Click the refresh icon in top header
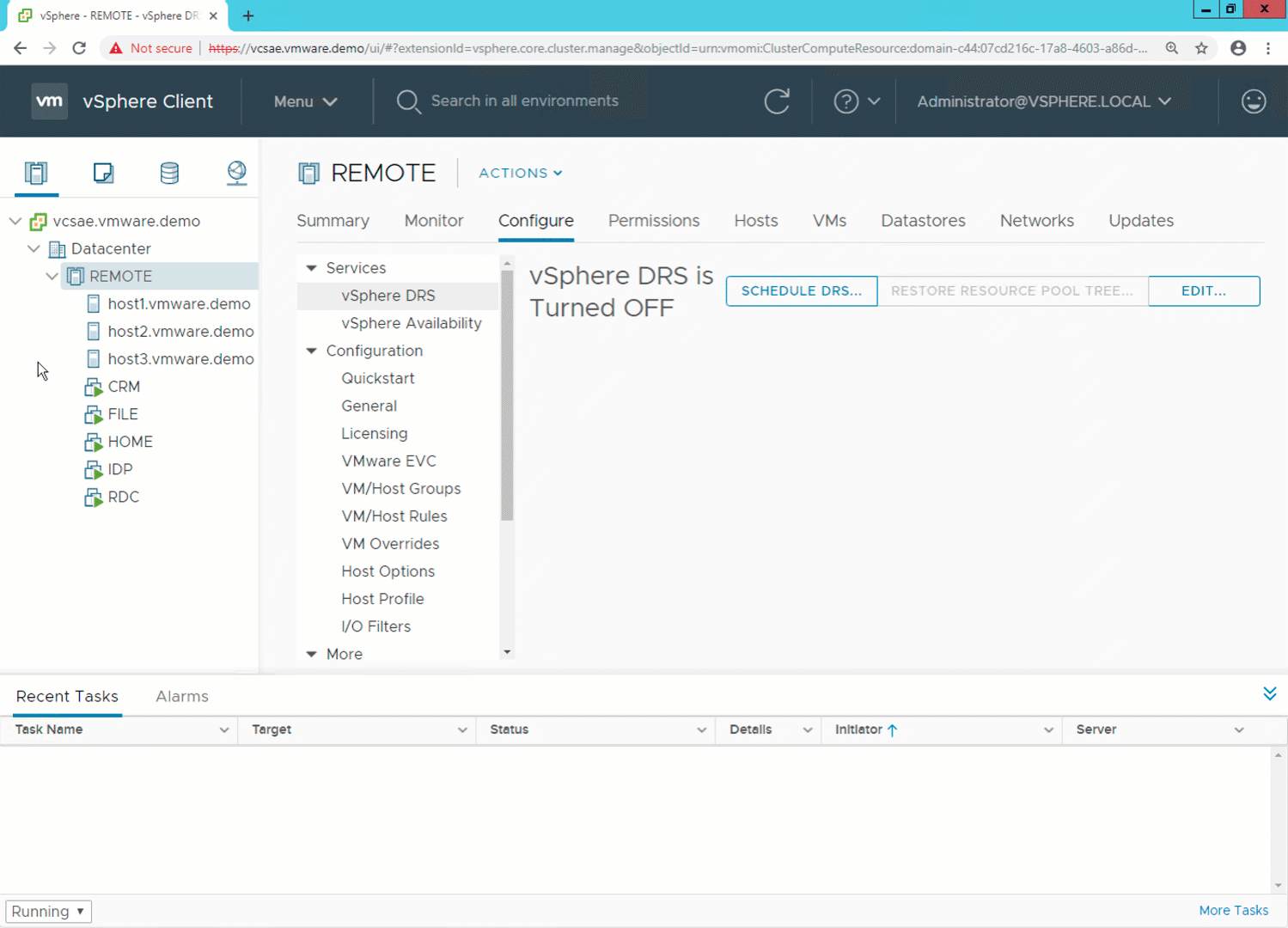 (777, 101)
